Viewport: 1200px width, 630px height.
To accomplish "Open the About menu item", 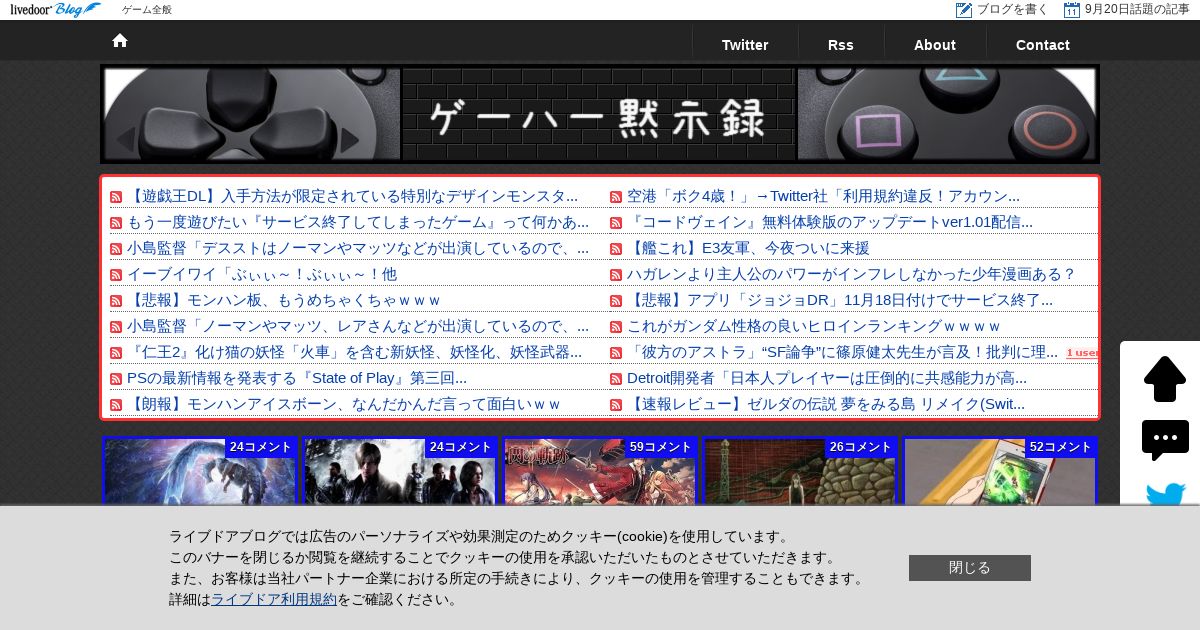I will tap(935, 45).
